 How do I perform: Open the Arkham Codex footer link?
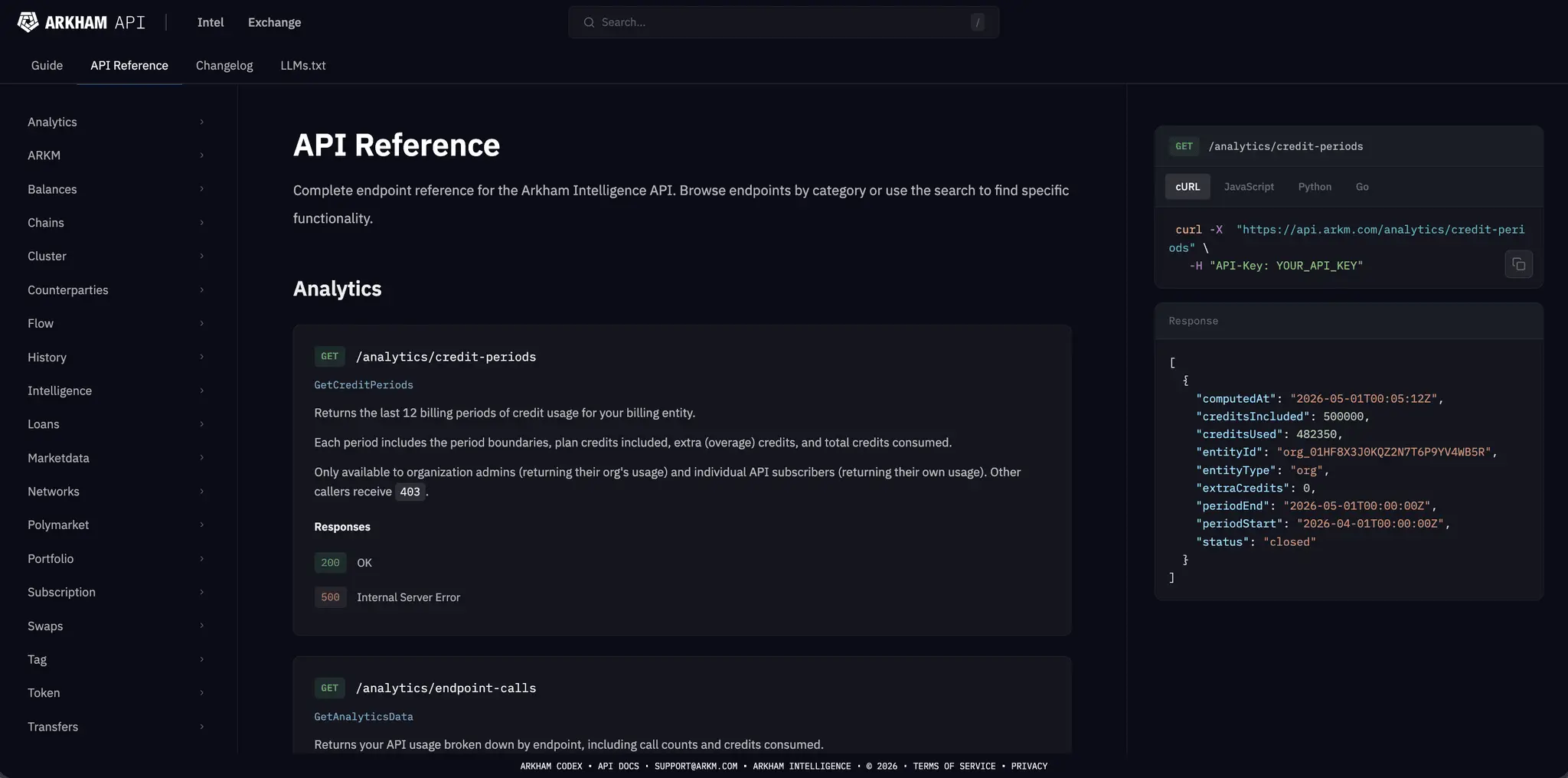coord(551,766)
